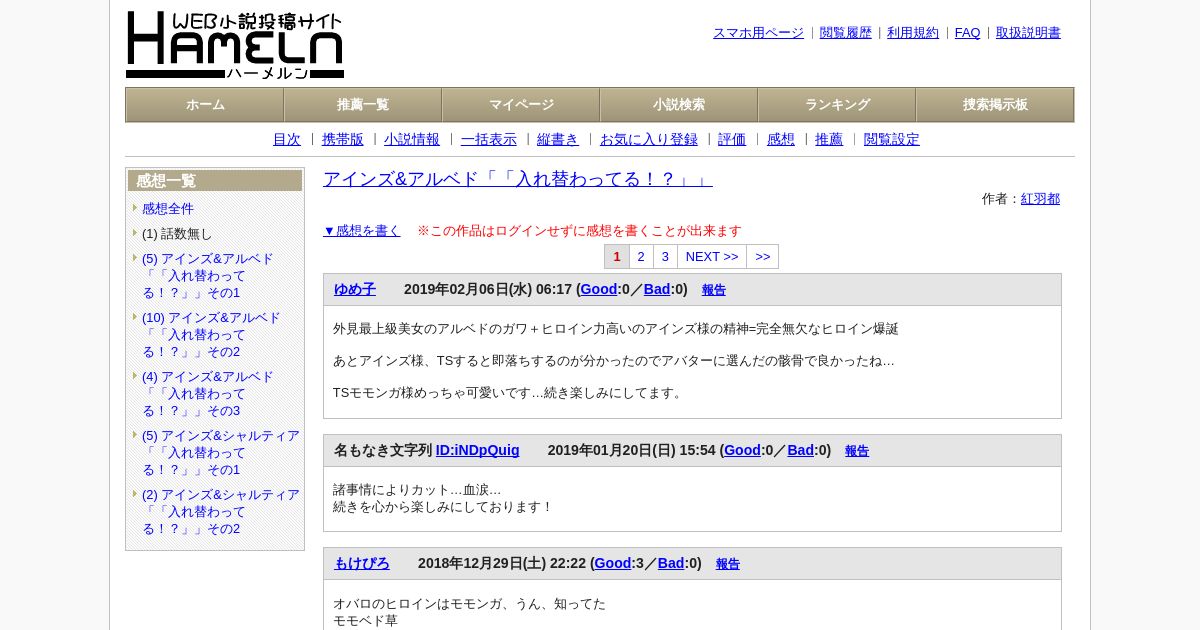Click the 一括表示 submenu link

pyautogui.click(x=489, y=140)
